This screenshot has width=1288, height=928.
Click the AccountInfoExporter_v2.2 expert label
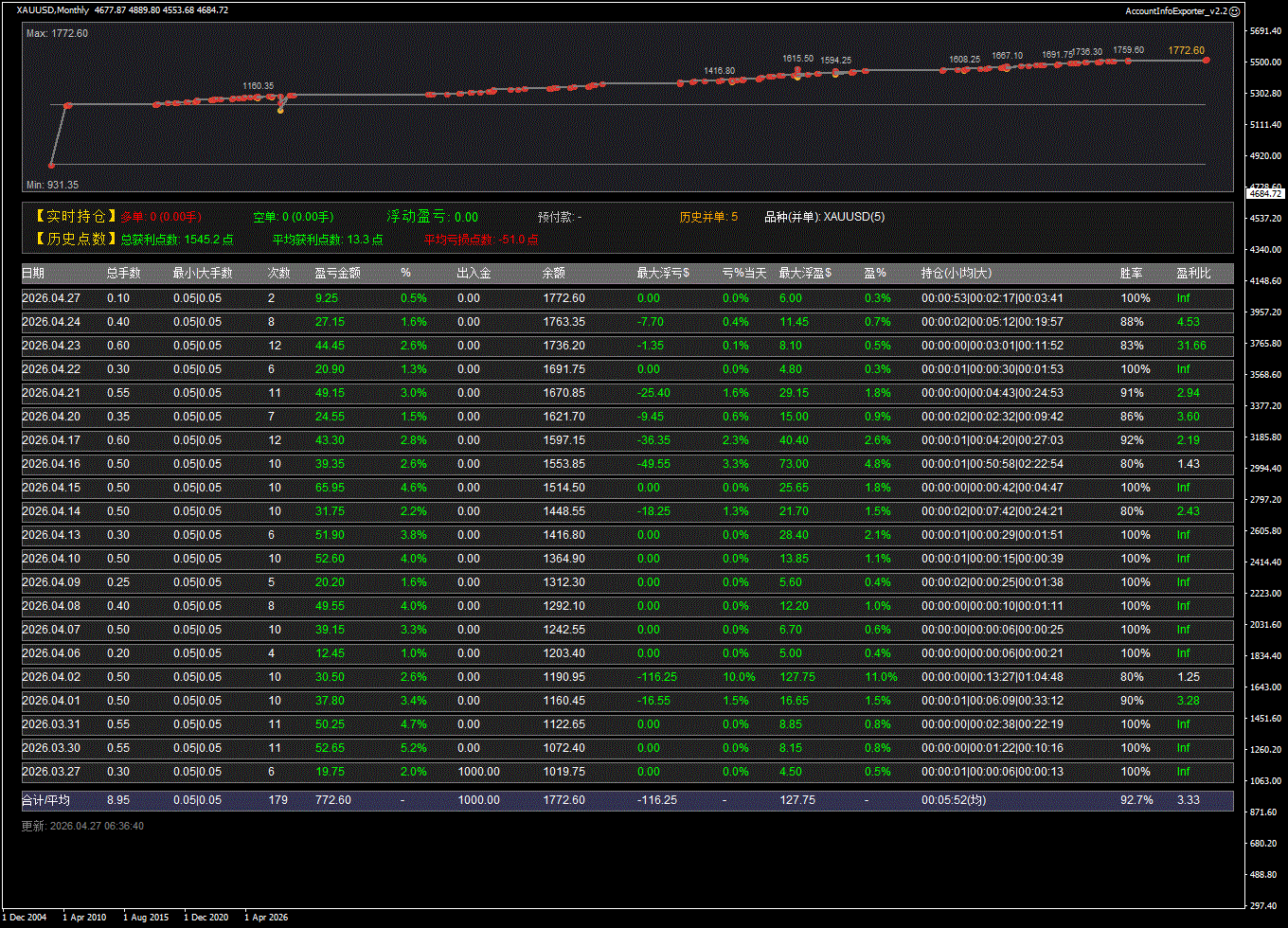[x=1175, y=10]
